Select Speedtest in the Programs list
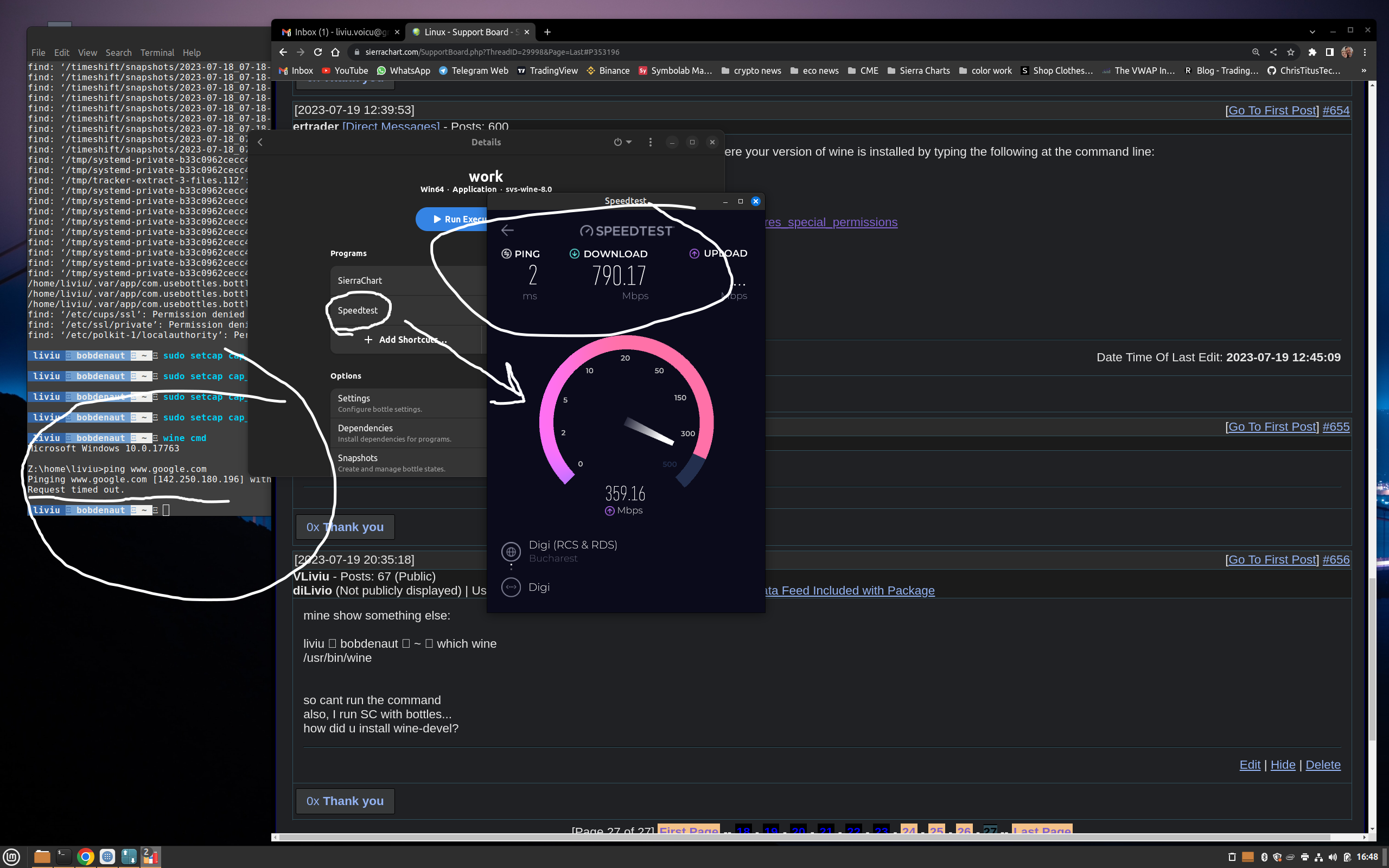Screen dimensions: 1389x868 click(358, 310)
